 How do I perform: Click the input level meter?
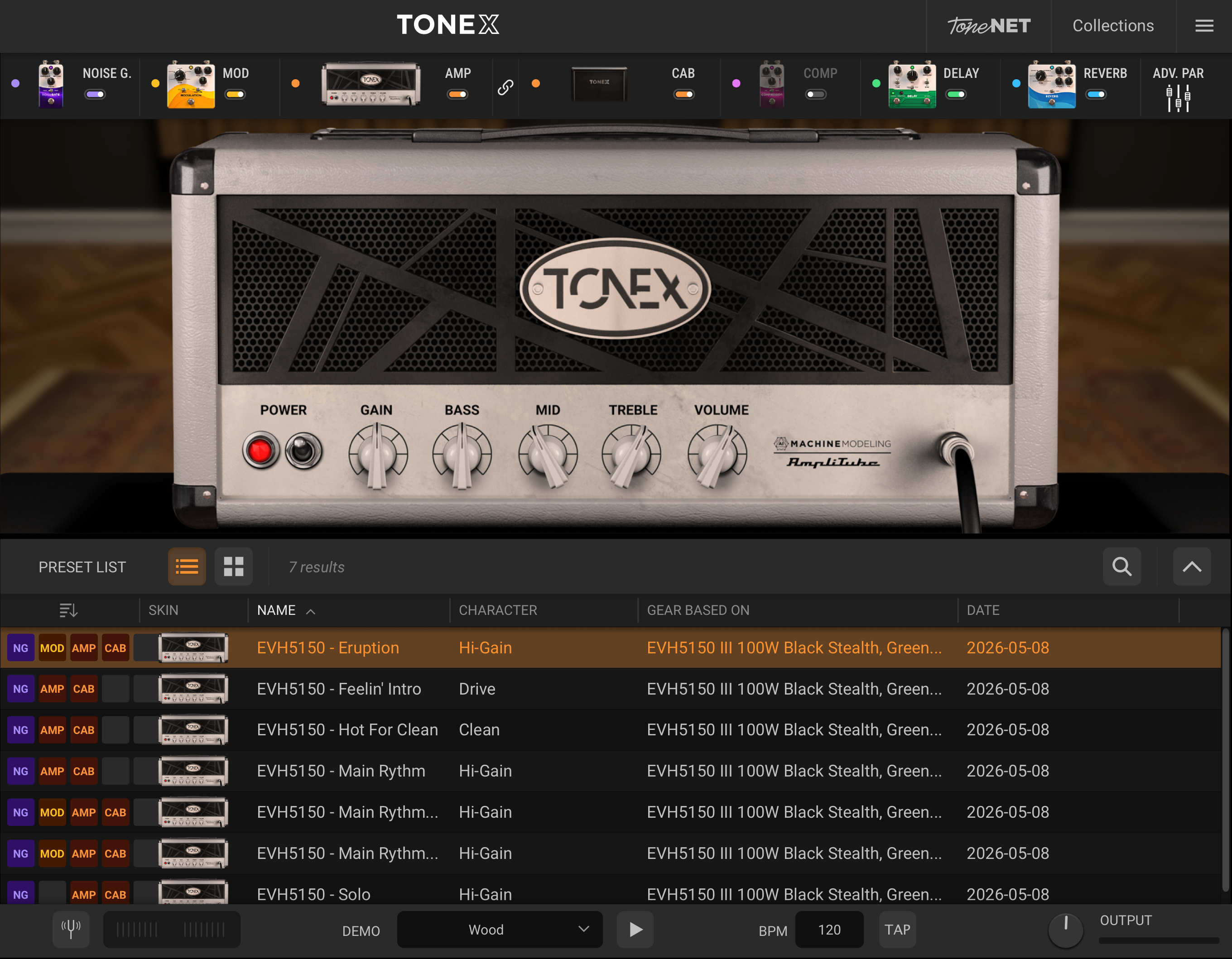tap(172, 929)
